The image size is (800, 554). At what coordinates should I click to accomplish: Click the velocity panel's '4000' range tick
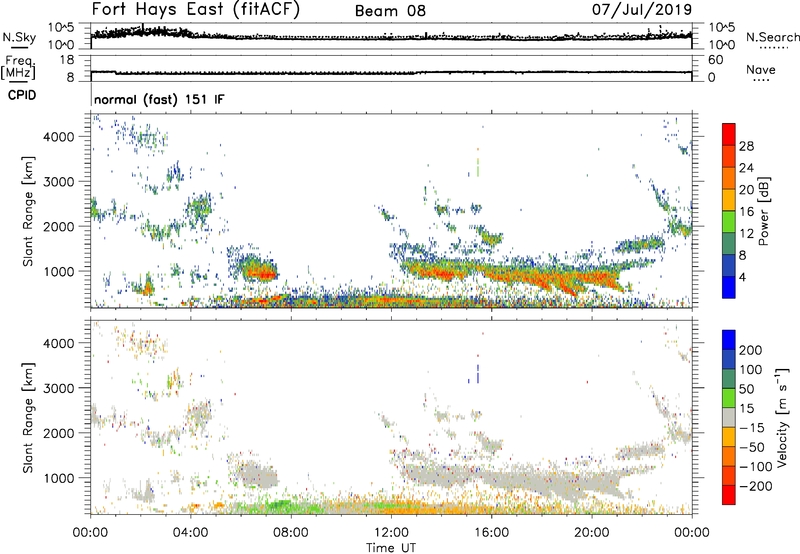tap(59, 343)
